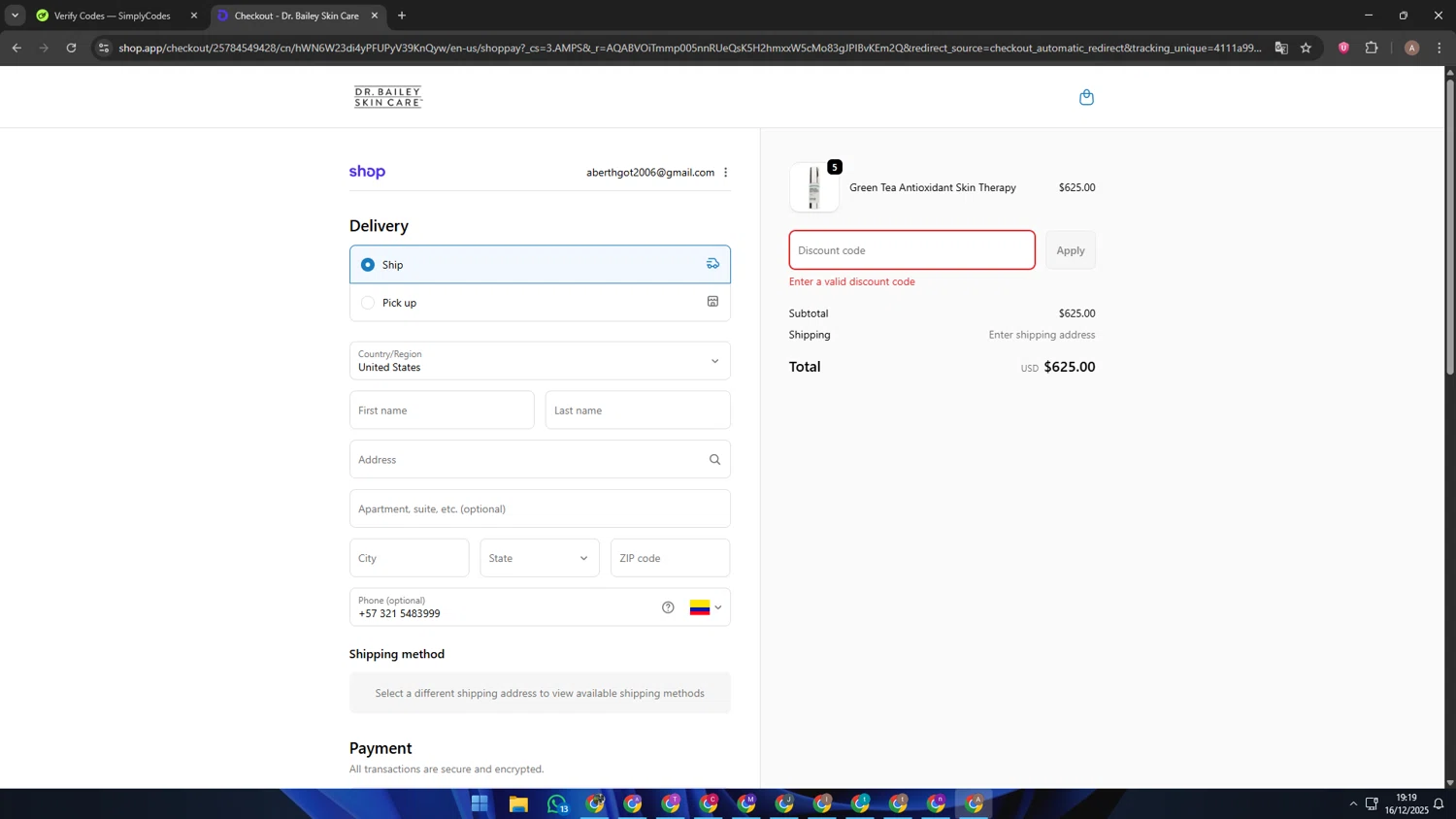
Task: Click the pink shield extension icon
Action: 1343,48
